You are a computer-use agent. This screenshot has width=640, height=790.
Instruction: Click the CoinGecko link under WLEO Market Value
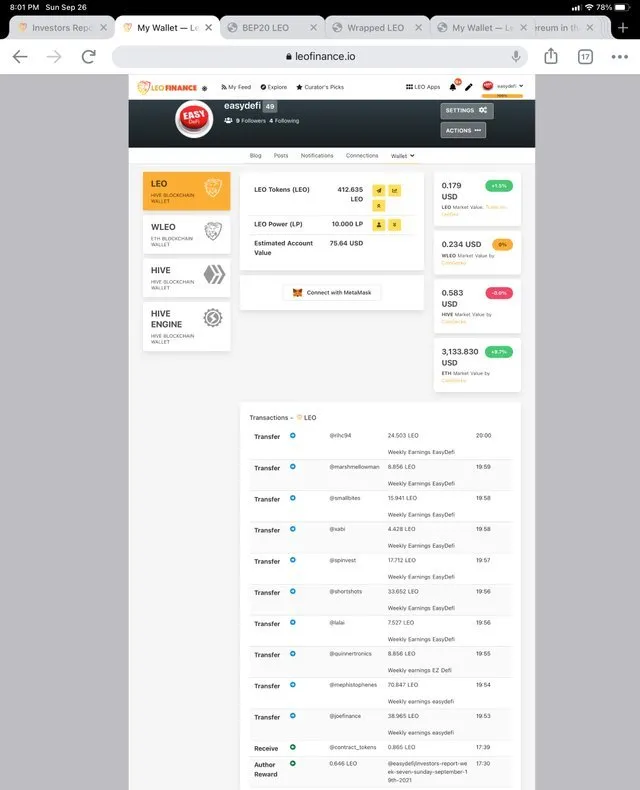(x=454, y=263)
